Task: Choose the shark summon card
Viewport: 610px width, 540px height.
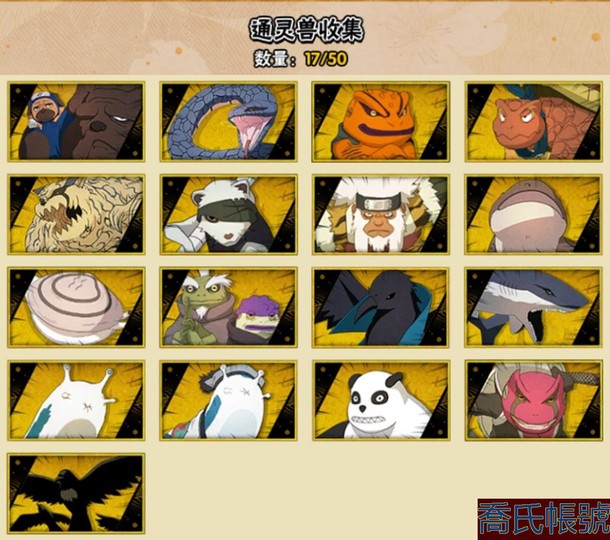Action: coord(533,307)
